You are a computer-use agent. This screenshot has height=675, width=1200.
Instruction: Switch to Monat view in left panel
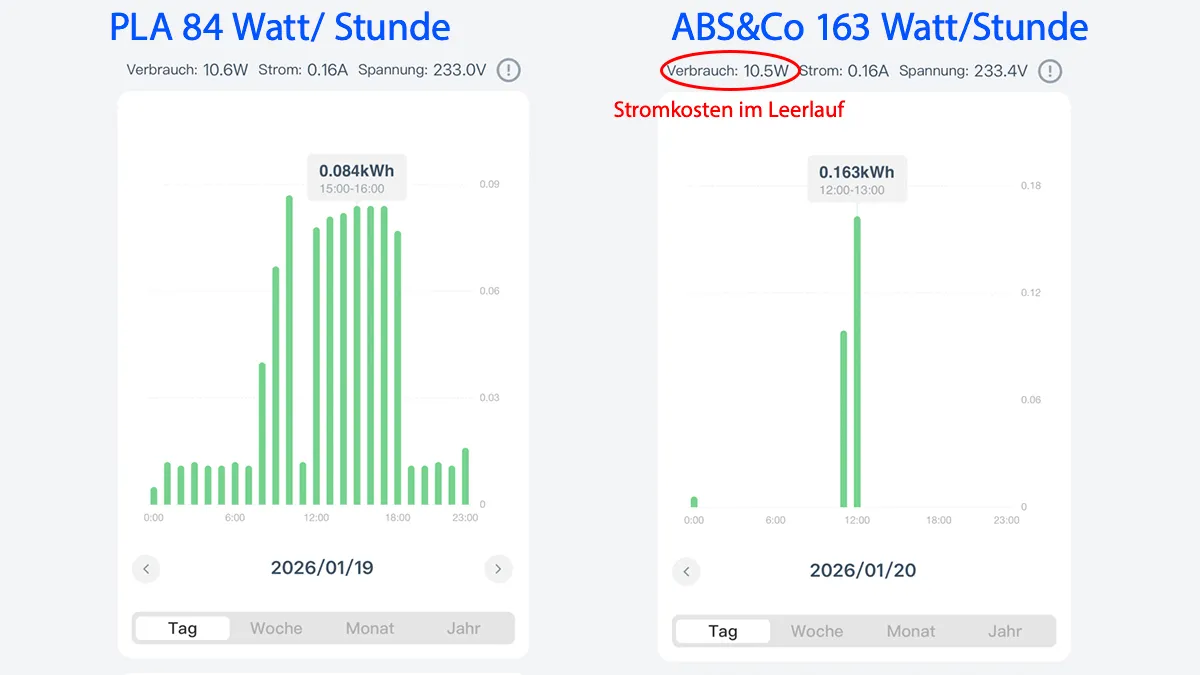370,628
